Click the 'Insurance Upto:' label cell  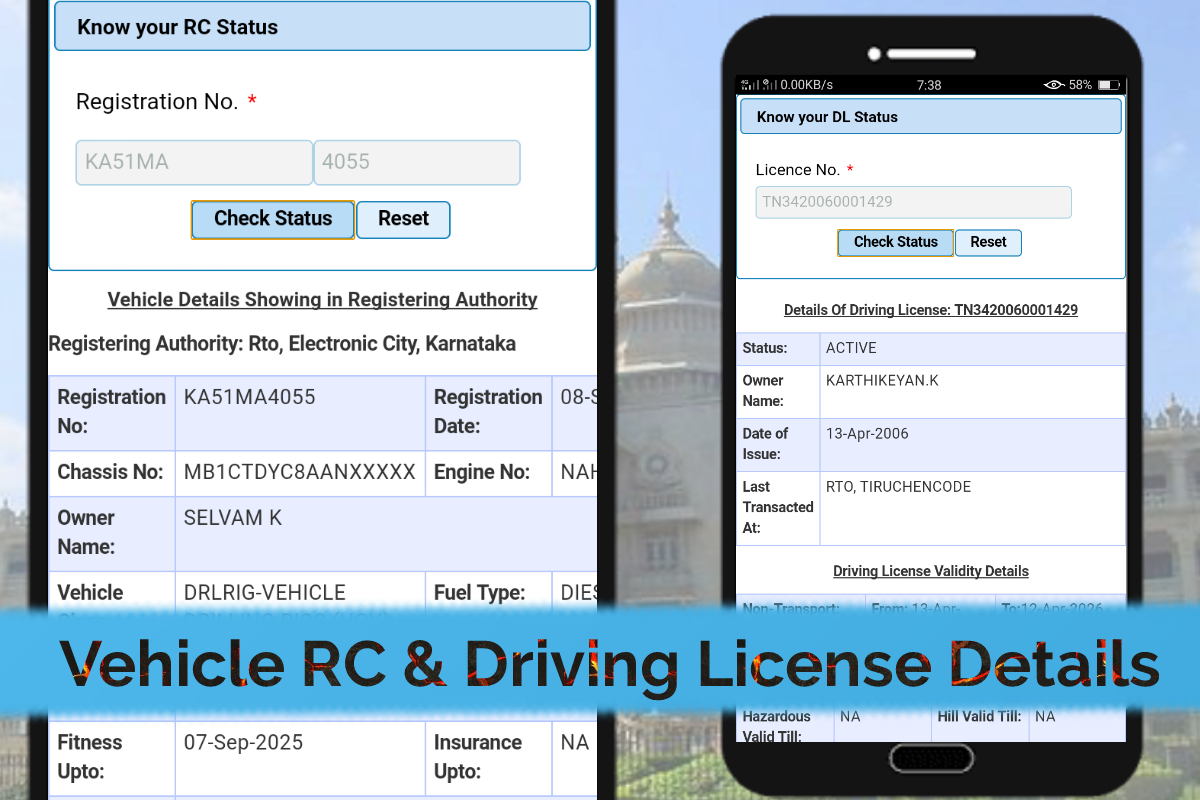[488, 758]
